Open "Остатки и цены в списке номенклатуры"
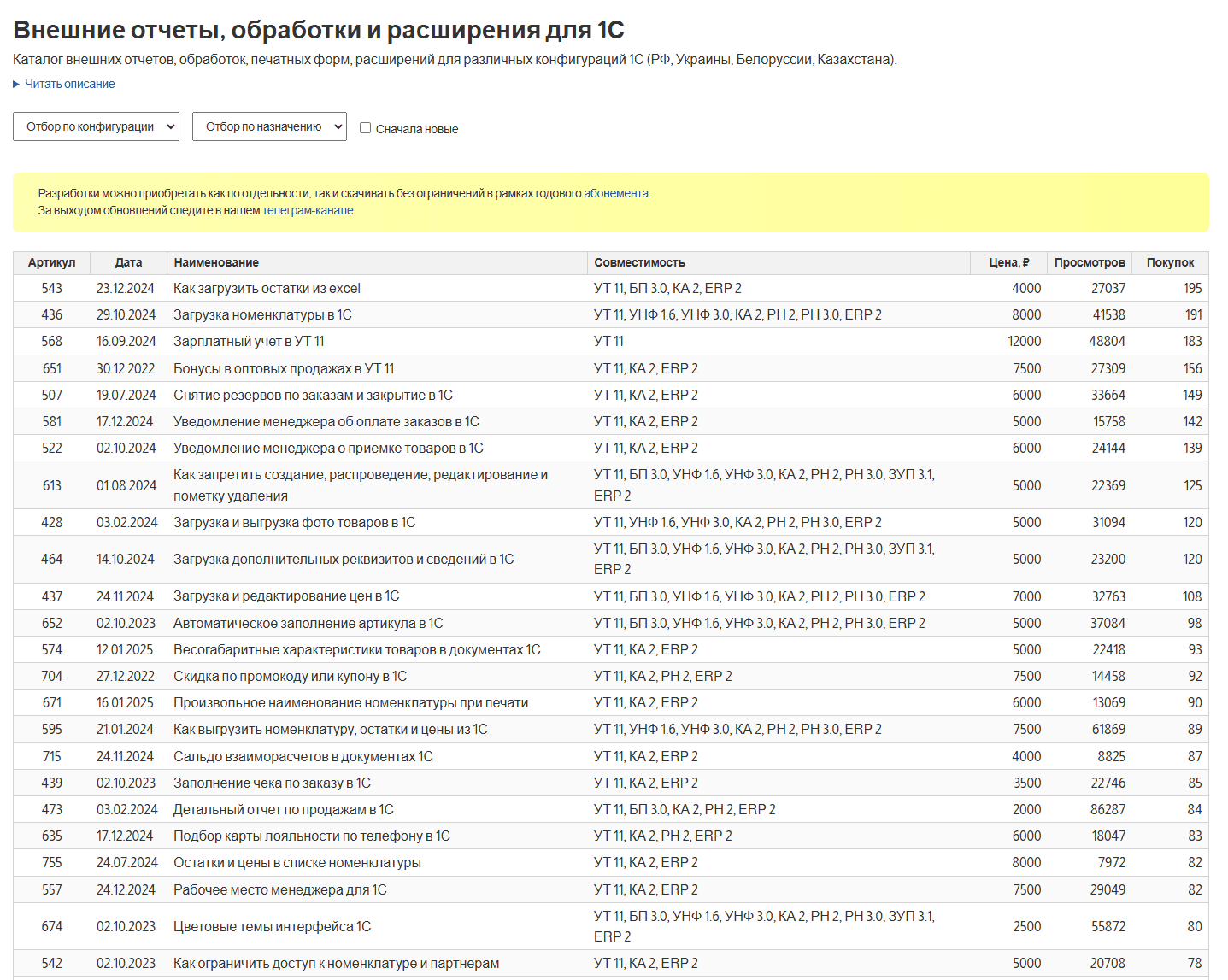1228x980 pixels. click(297, 862)
